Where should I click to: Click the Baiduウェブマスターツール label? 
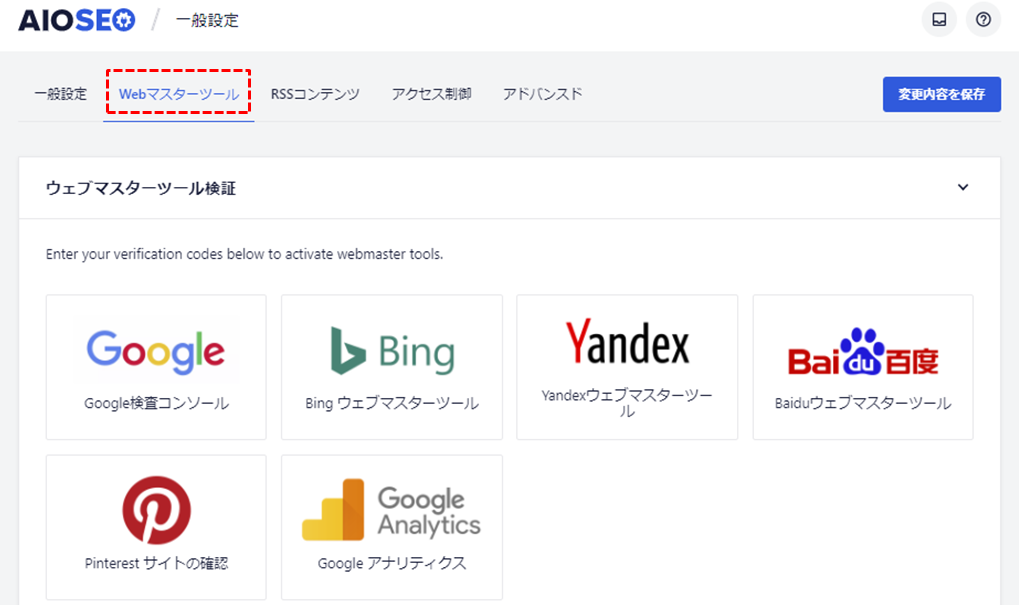(x=863, y=404)
